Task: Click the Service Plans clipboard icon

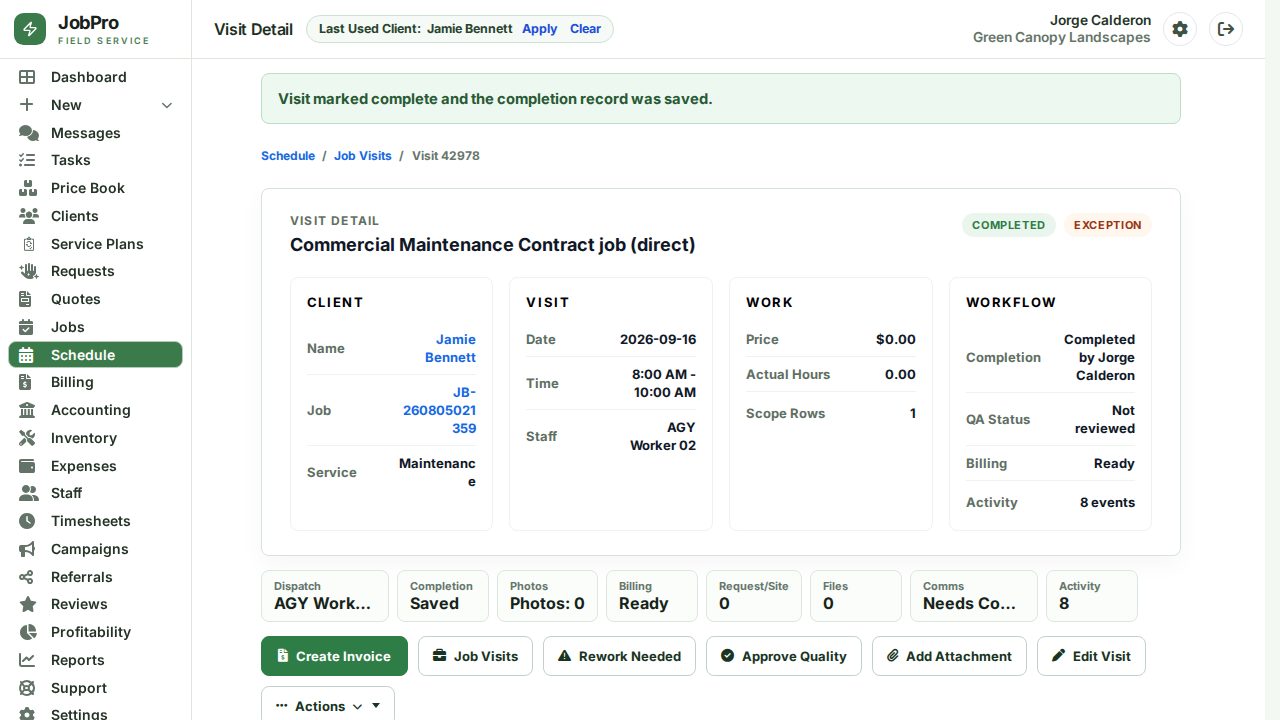Action: click(28, 244)
